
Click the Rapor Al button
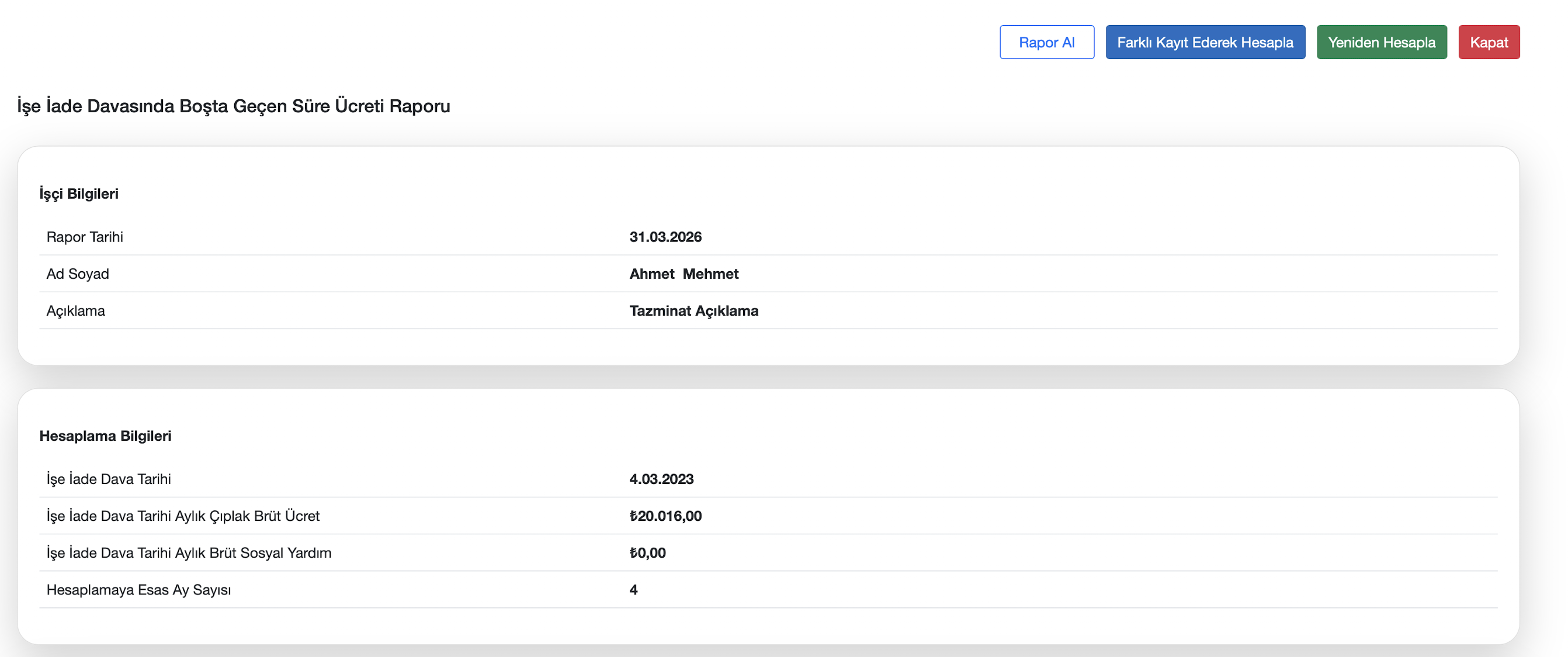1046,42
